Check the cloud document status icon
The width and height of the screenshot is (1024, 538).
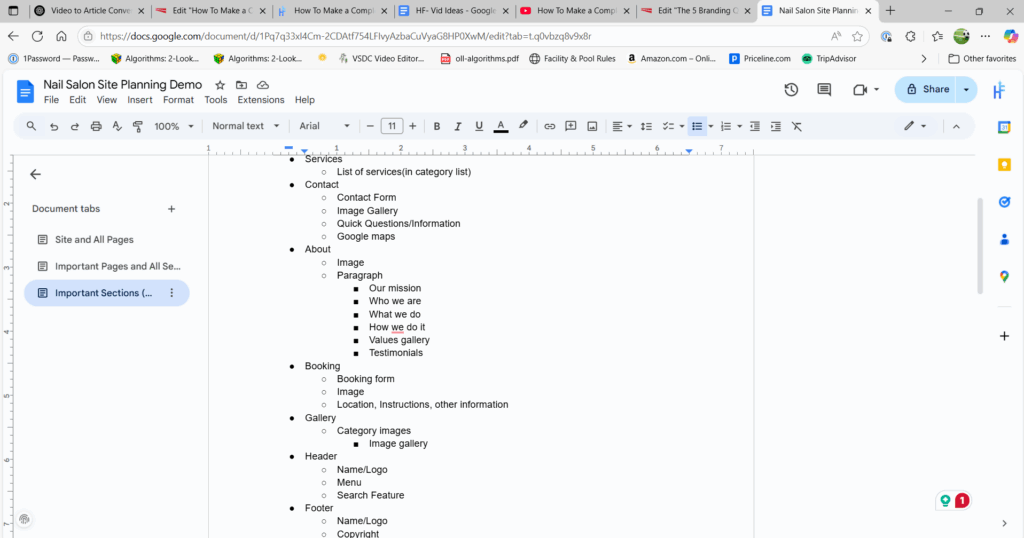click(263, 85)
